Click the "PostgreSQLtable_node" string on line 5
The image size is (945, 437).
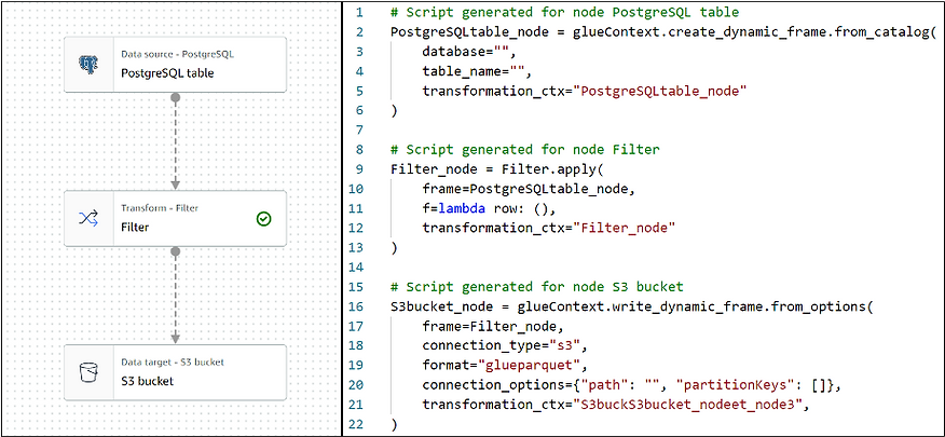(661, 91)
